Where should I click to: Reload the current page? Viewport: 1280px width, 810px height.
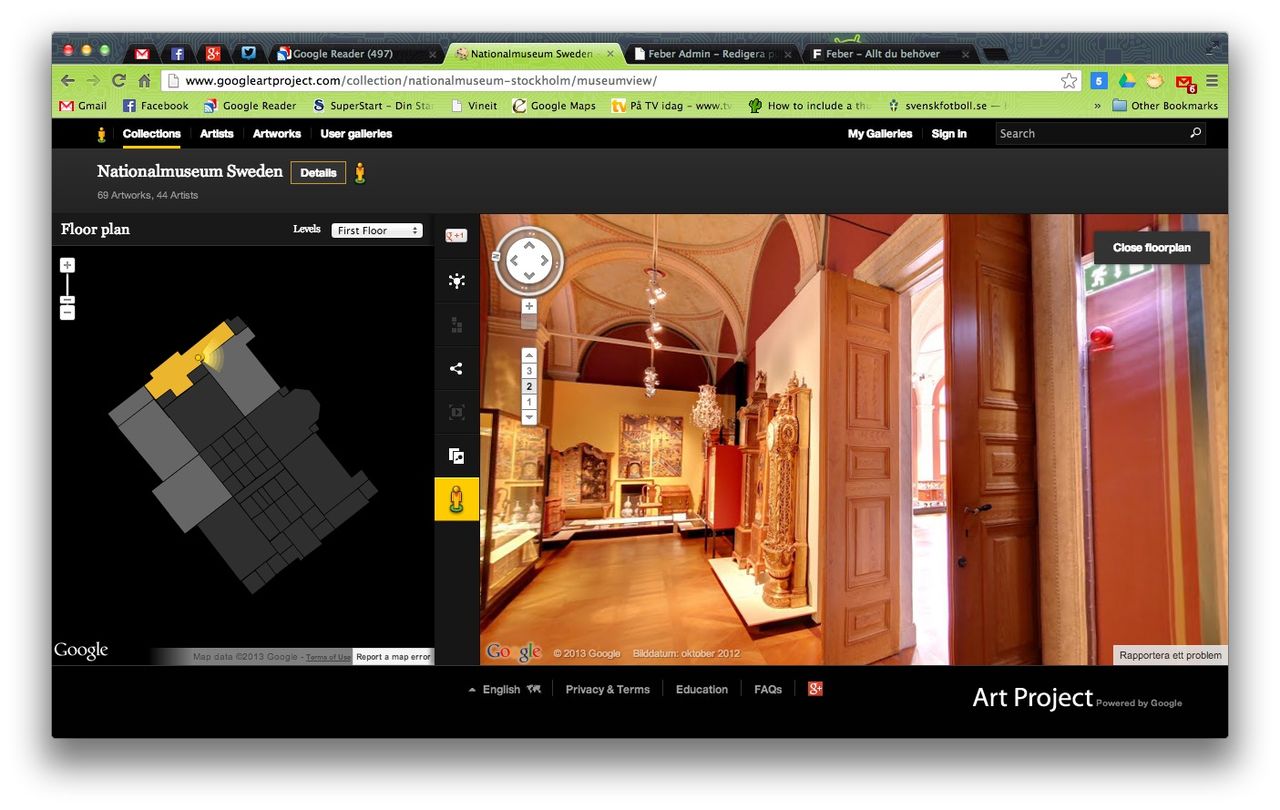coord(119,81)
